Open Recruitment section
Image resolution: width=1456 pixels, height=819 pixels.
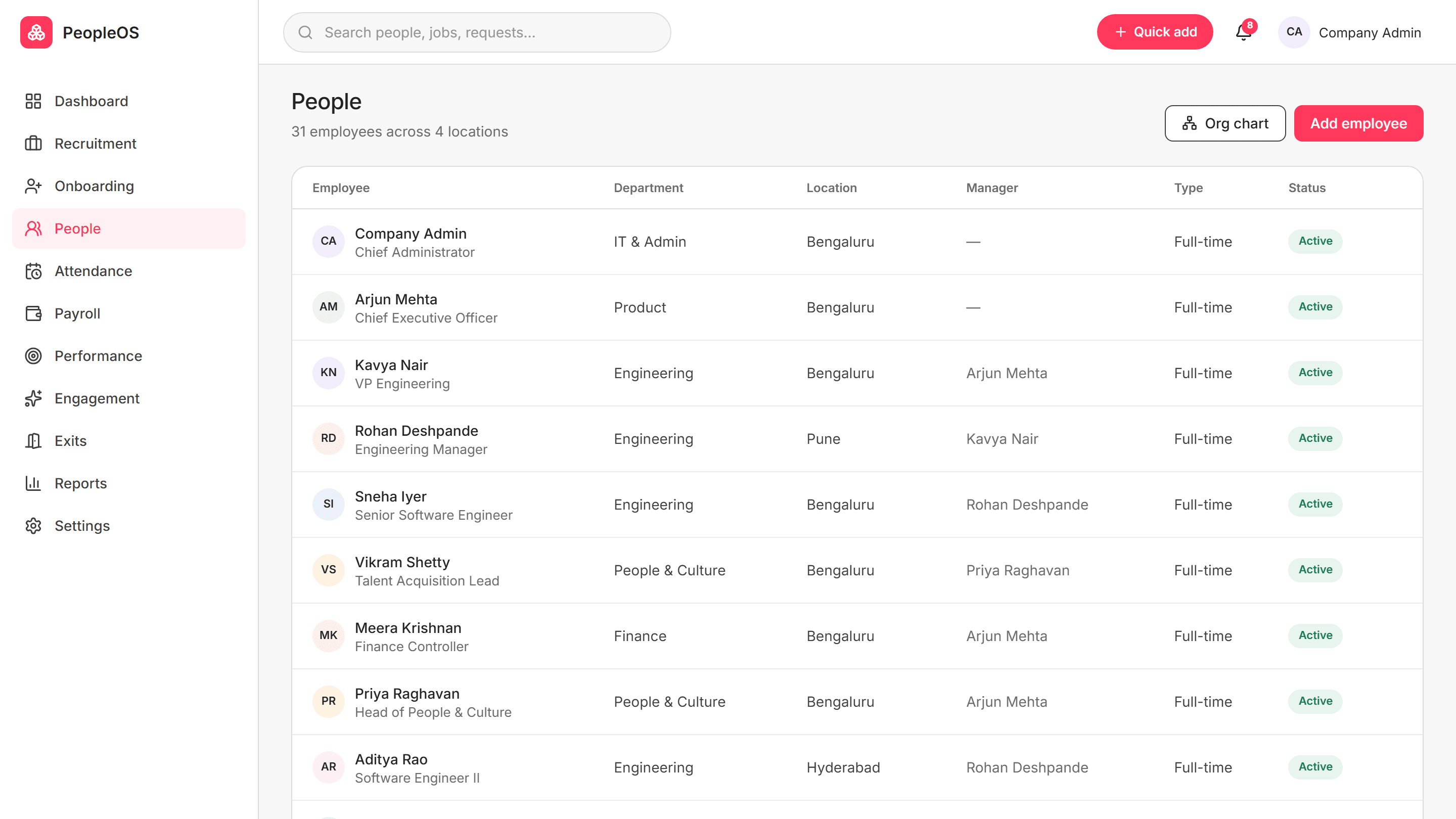(x=129, y=144)
